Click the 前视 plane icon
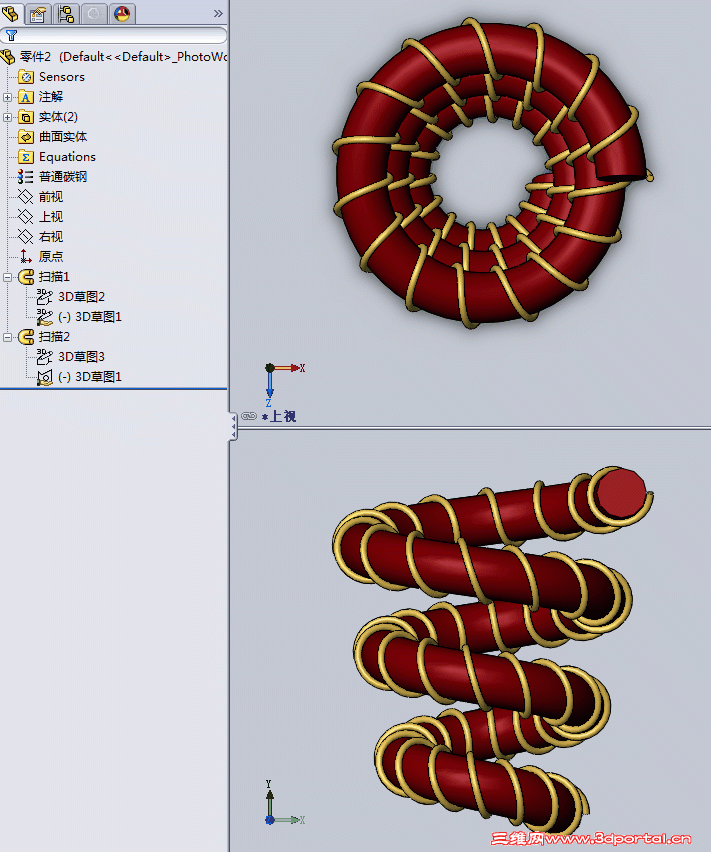Viewport: 711px width, 852px height. pyautogui.click(x=26, y=197)
